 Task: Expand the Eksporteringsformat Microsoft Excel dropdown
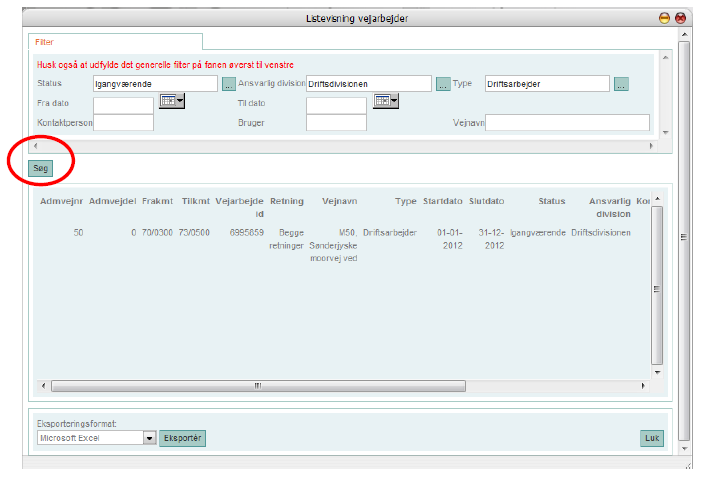click(149, 438)
